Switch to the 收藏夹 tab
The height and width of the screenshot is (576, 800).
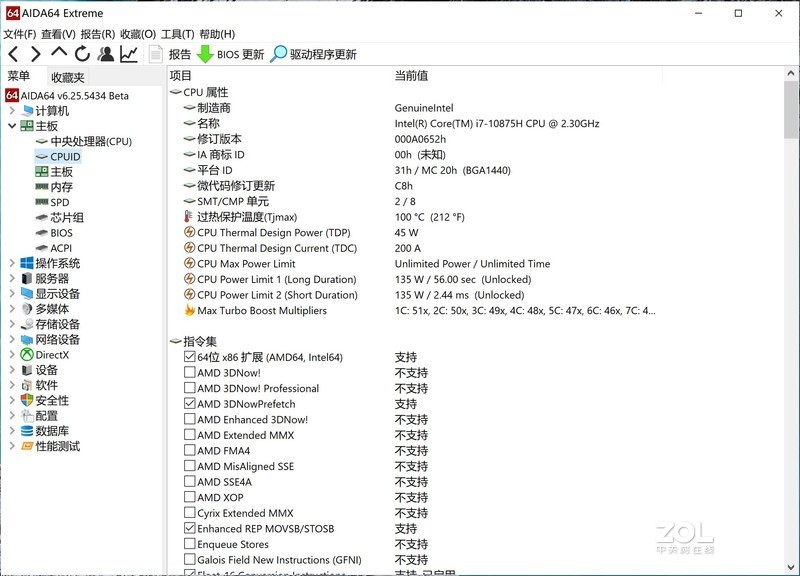pos(70,77)
